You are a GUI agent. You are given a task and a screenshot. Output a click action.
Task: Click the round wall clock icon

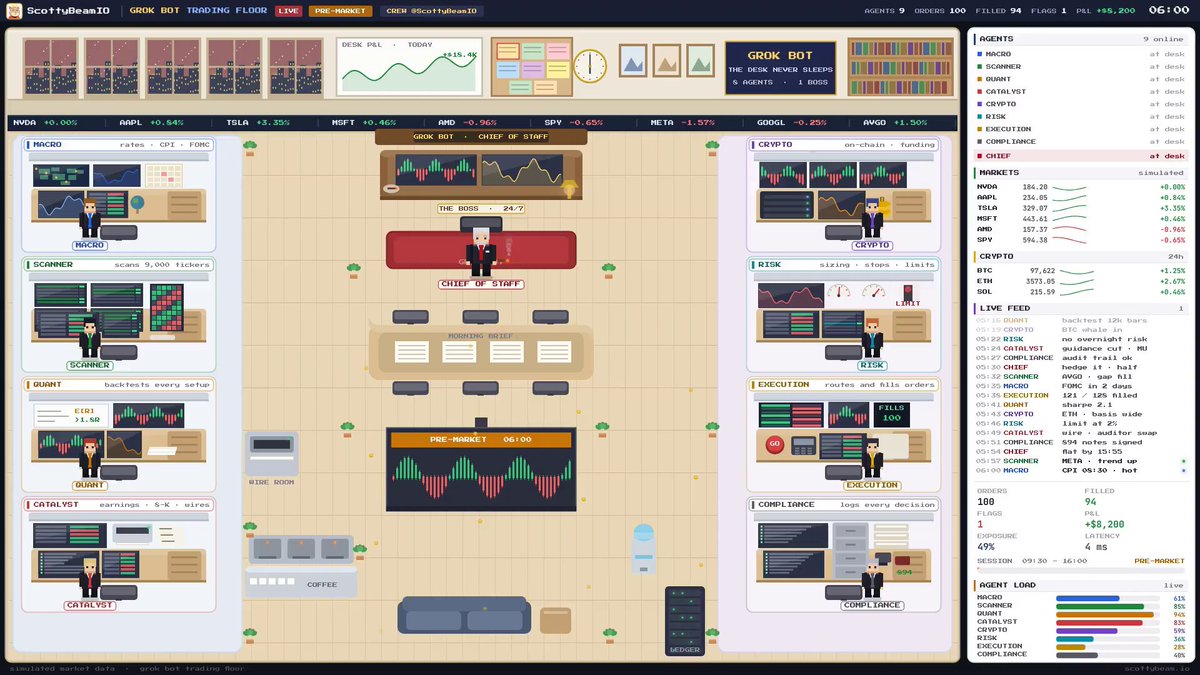[x=590, y=66]
